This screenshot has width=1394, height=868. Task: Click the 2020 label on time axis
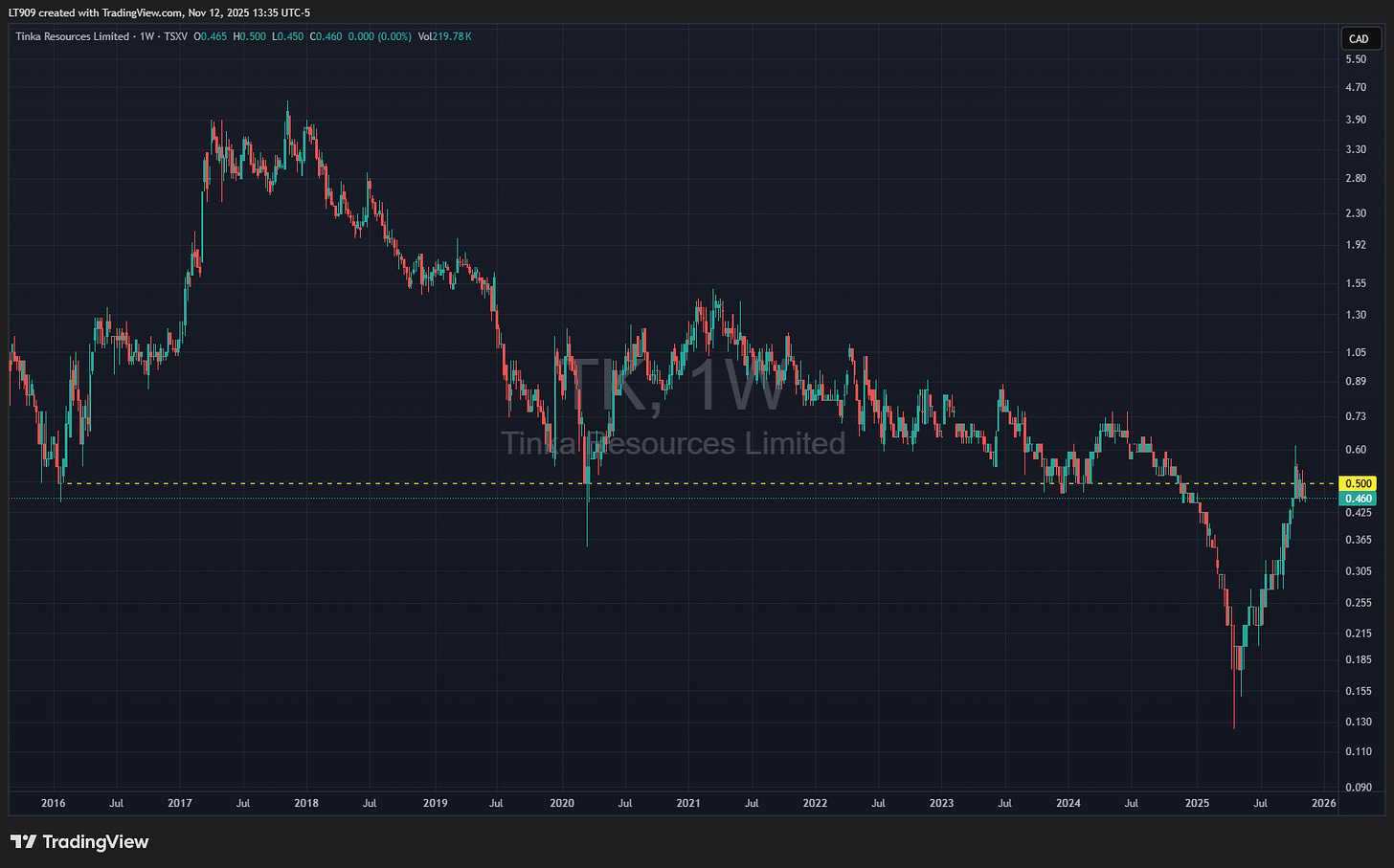(x=562, y=803)
